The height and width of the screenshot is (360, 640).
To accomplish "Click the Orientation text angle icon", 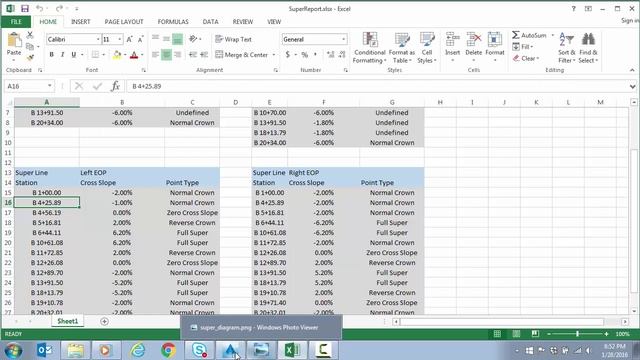I will 193,39.
